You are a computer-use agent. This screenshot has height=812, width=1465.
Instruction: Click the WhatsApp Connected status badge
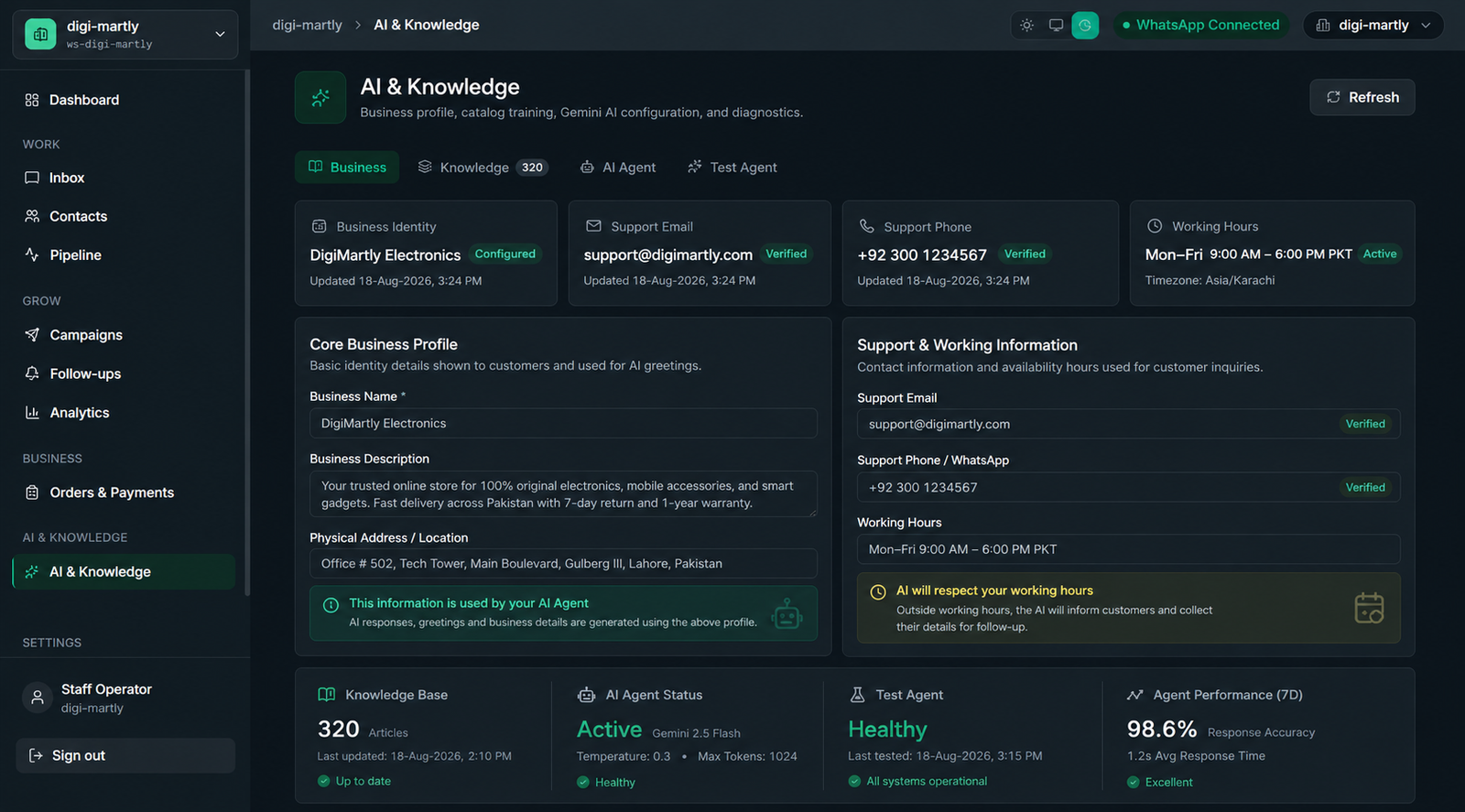coord(1200,25)
